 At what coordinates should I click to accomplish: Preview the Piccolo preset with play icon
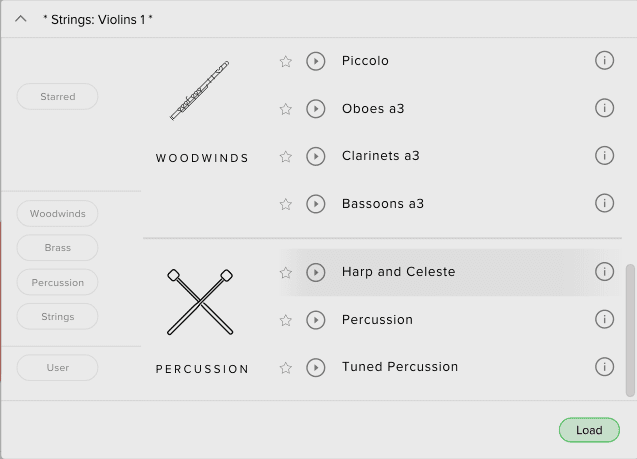tap(316, 61)
